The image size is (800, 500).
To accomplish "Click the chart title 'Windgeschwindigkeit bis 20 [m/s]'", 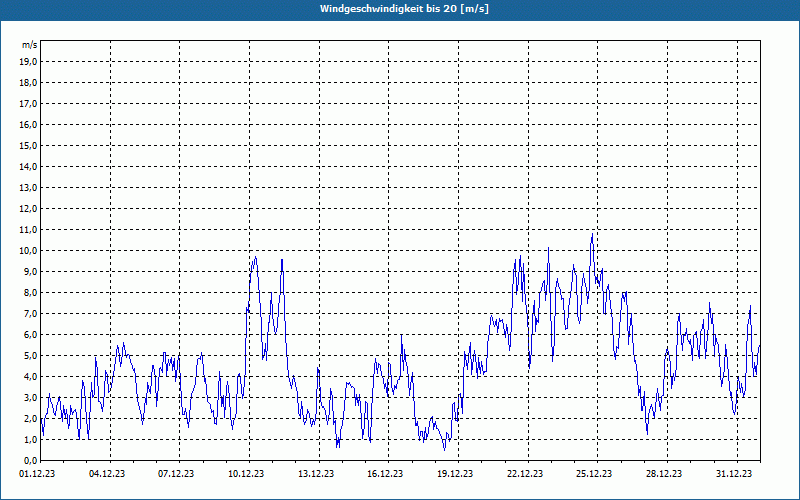I will click(x=404, y=9).
